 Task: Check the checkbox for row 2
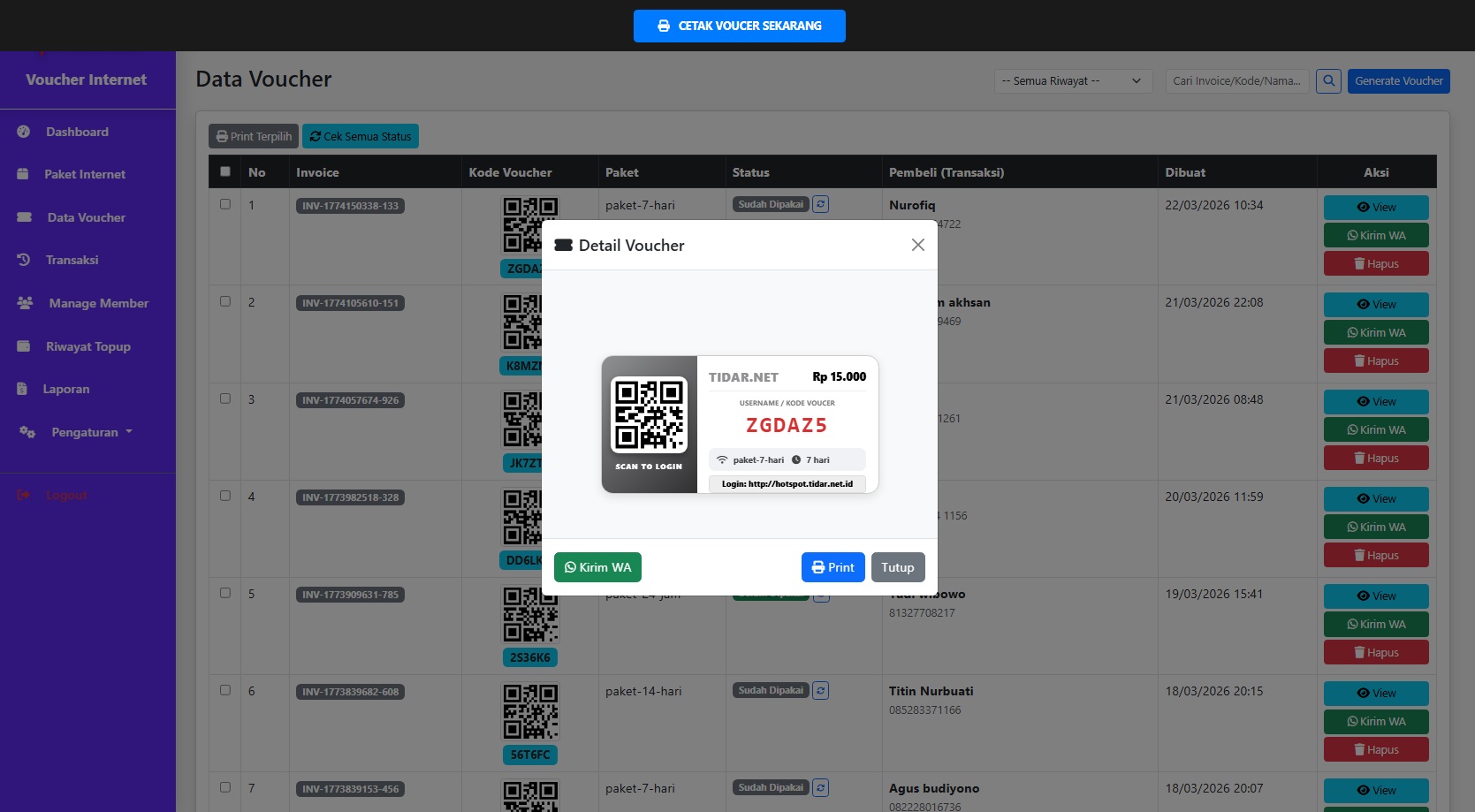(x=225, y=301)
